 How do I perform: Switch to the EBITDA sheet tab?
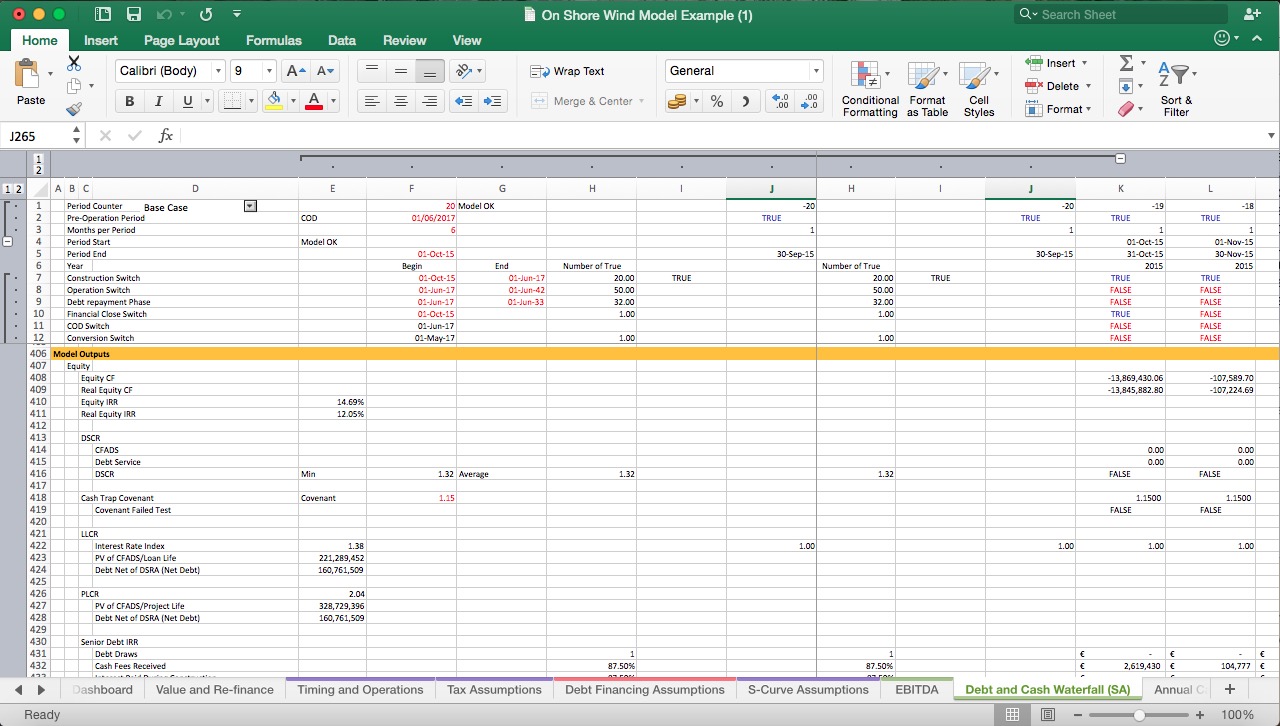(917, 689)
